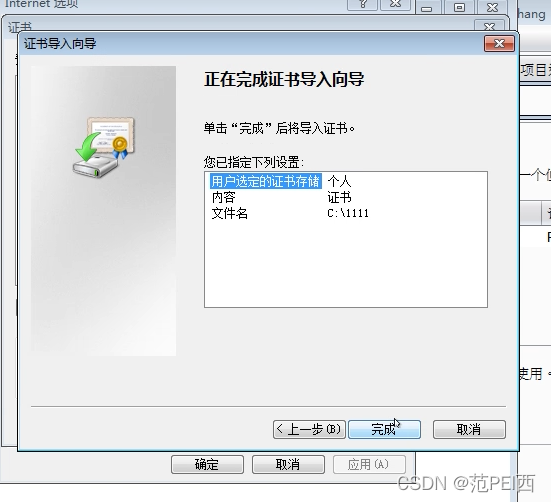Click 应用(A) in the Internet 选项 window
This screenshot has height=502, width=551.
pos(369,464)
